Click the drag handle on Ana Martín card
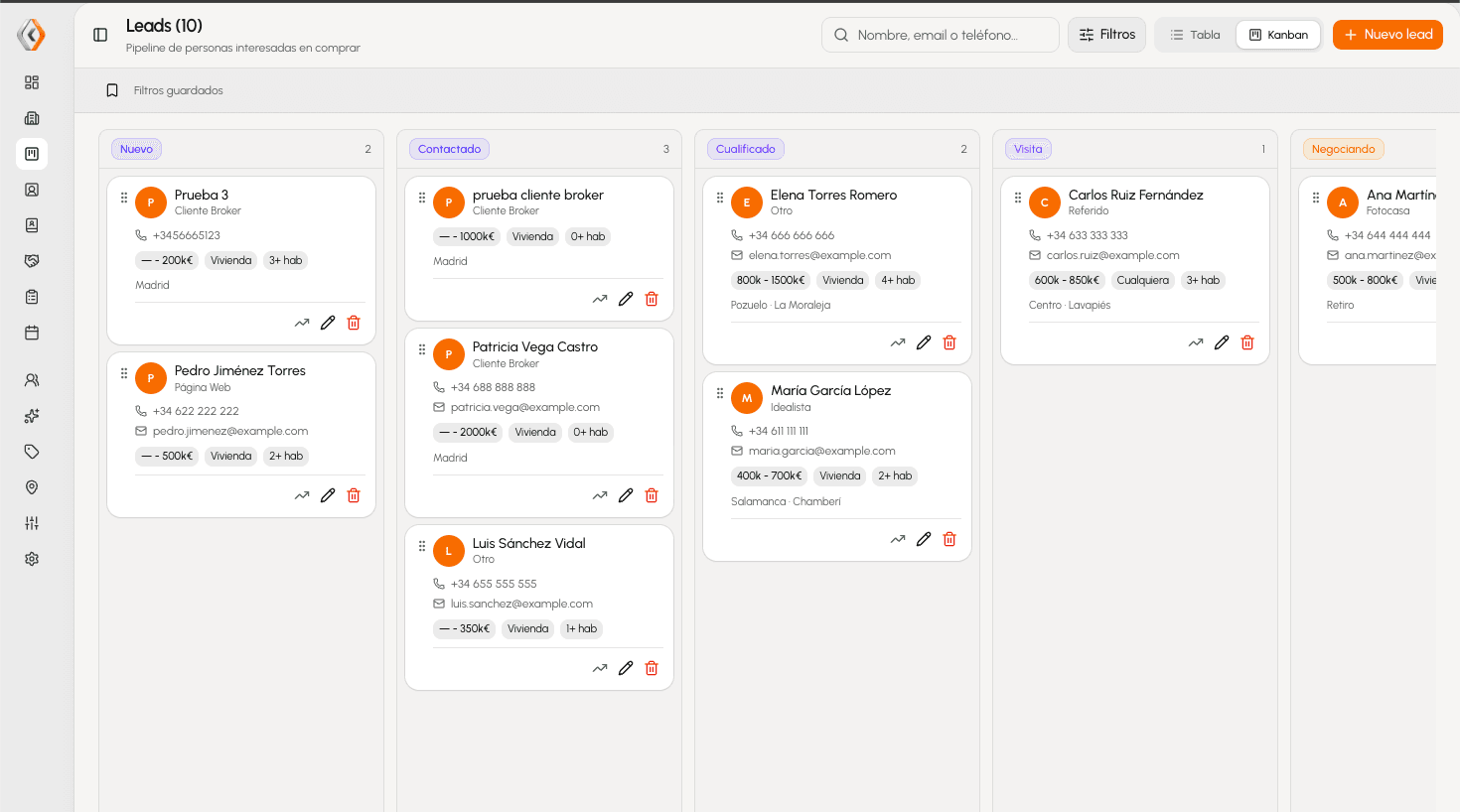The image size is (1460, 812). (x=1316, y=198)
